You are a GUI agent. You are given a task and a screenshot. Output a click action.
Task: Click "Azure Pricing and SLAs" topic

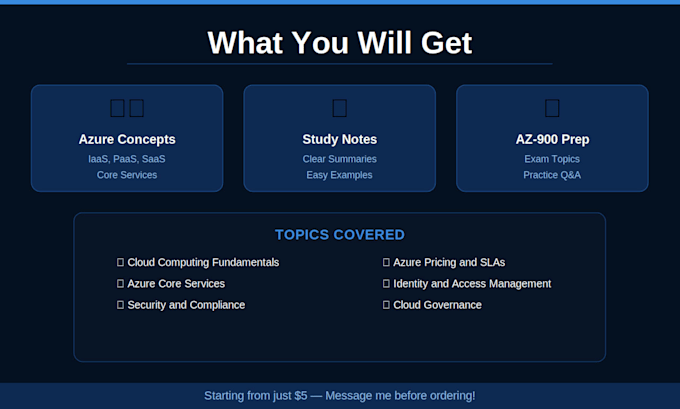(449, 262)
